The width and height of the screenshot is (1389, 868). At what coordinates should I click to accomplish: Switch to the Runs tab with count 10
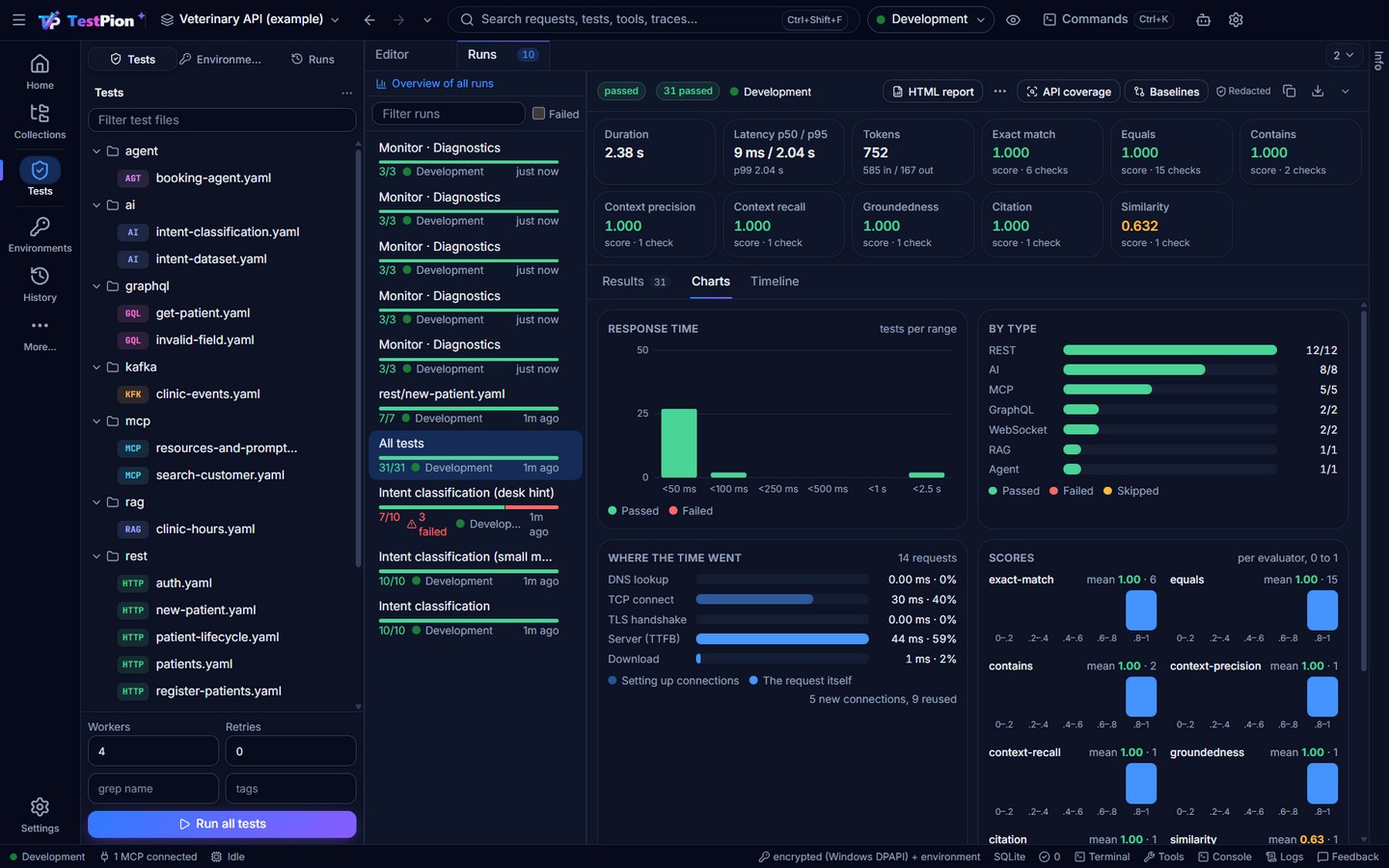click(x=503, y=55)
